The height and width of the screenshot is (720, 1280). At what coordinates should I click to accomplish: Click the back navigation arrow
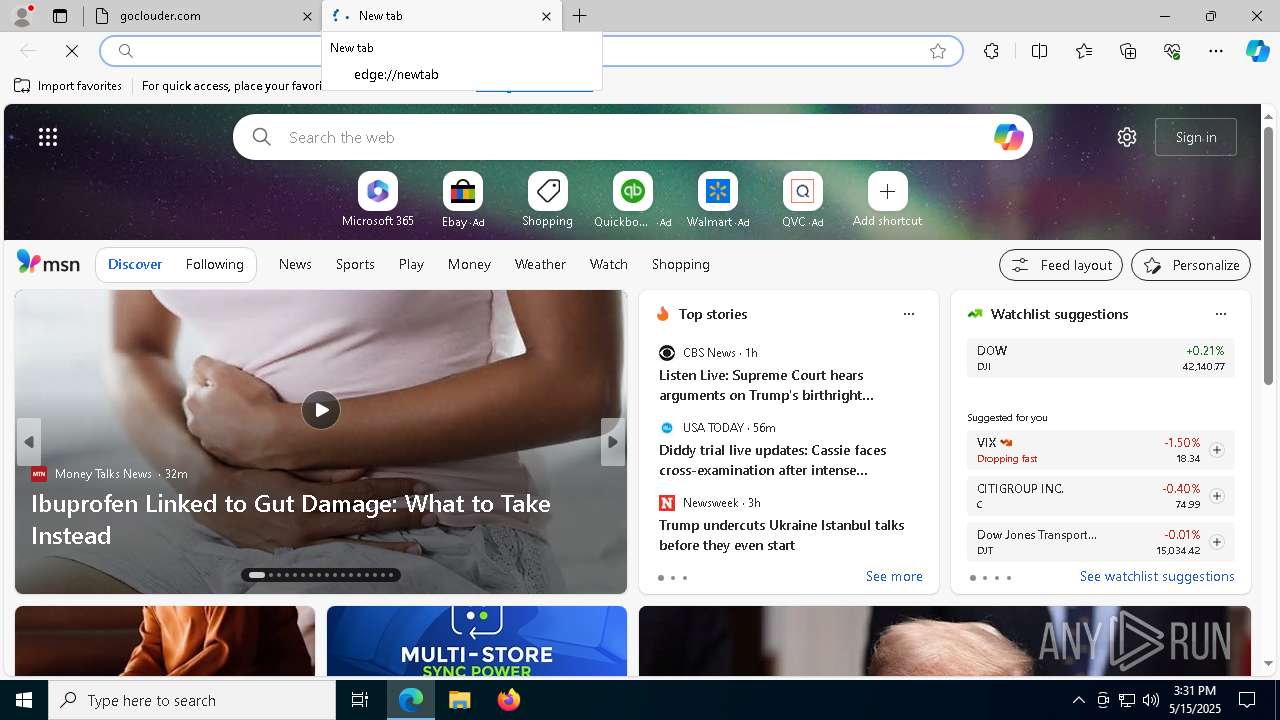click(28, 51)
